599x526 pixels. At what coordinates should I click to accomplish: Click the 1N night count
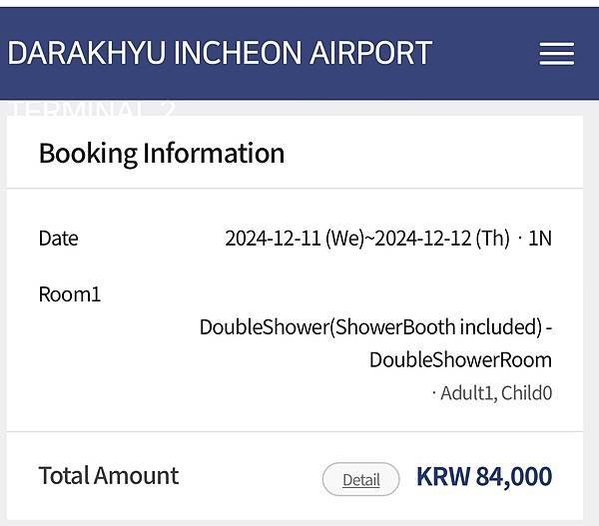(x=540, y=238)
